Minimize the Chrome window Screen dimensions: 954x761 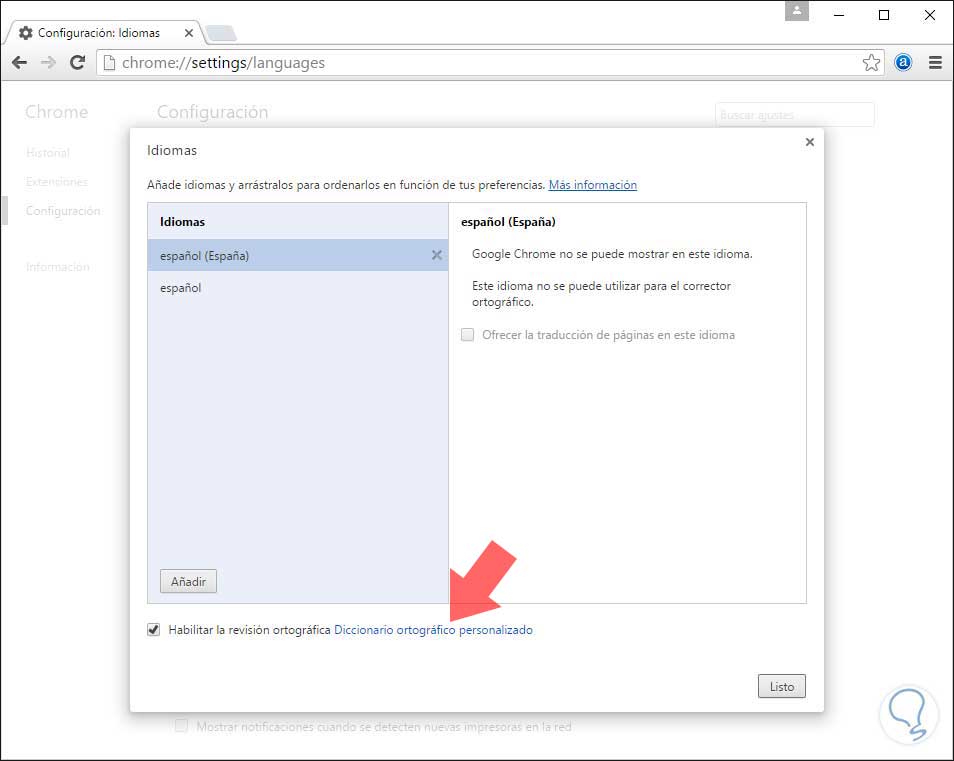838,15
